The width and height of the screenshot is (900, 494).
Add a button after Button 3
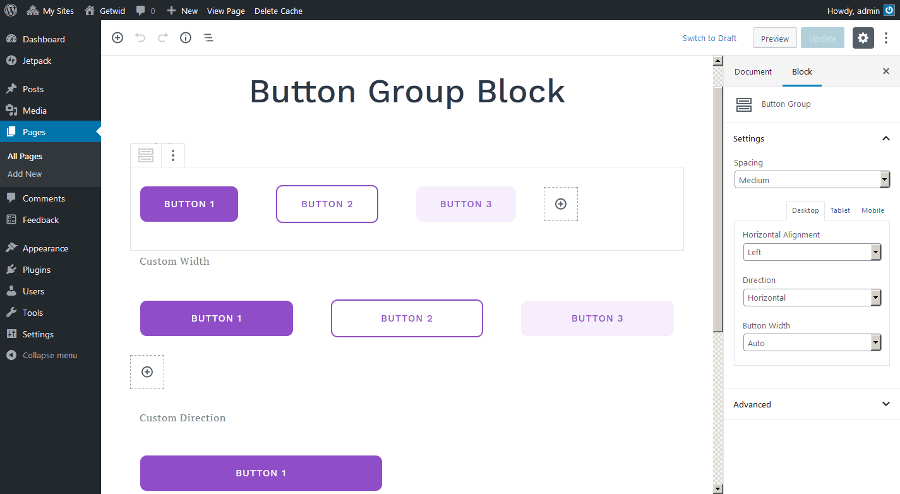(x=561, y=204)
